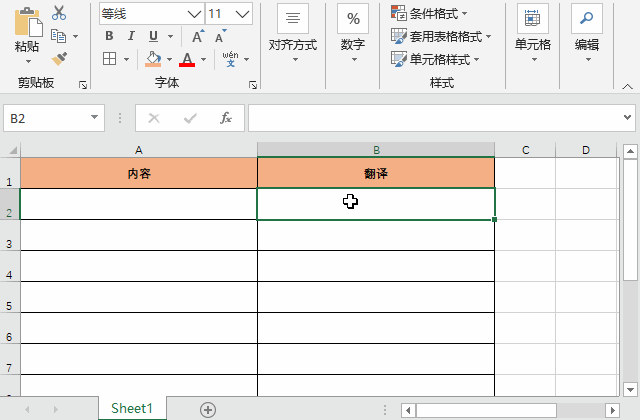Image resolution: width=640 pixels, height=420 pixels.
Task: Open the clipboard (剪贴板) dialog launcher
Action: 83,84
